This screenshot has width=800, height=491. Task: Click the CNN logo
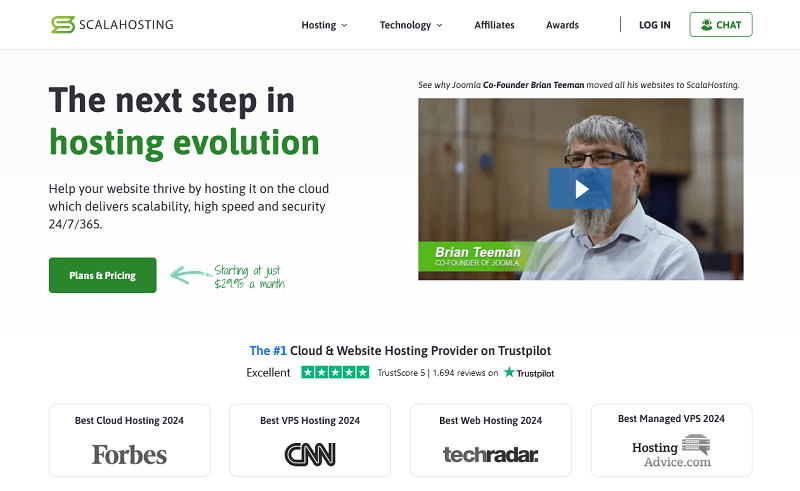(310, 454)
